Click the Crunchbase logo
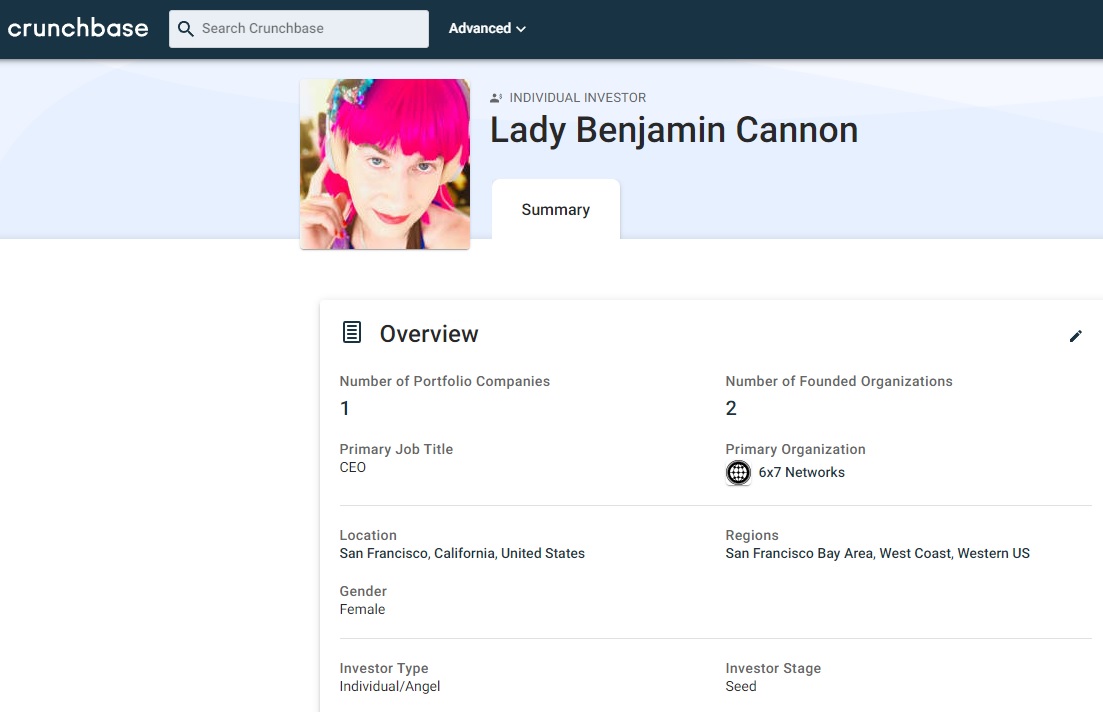Screen dimensions: 1103x712 78,28
